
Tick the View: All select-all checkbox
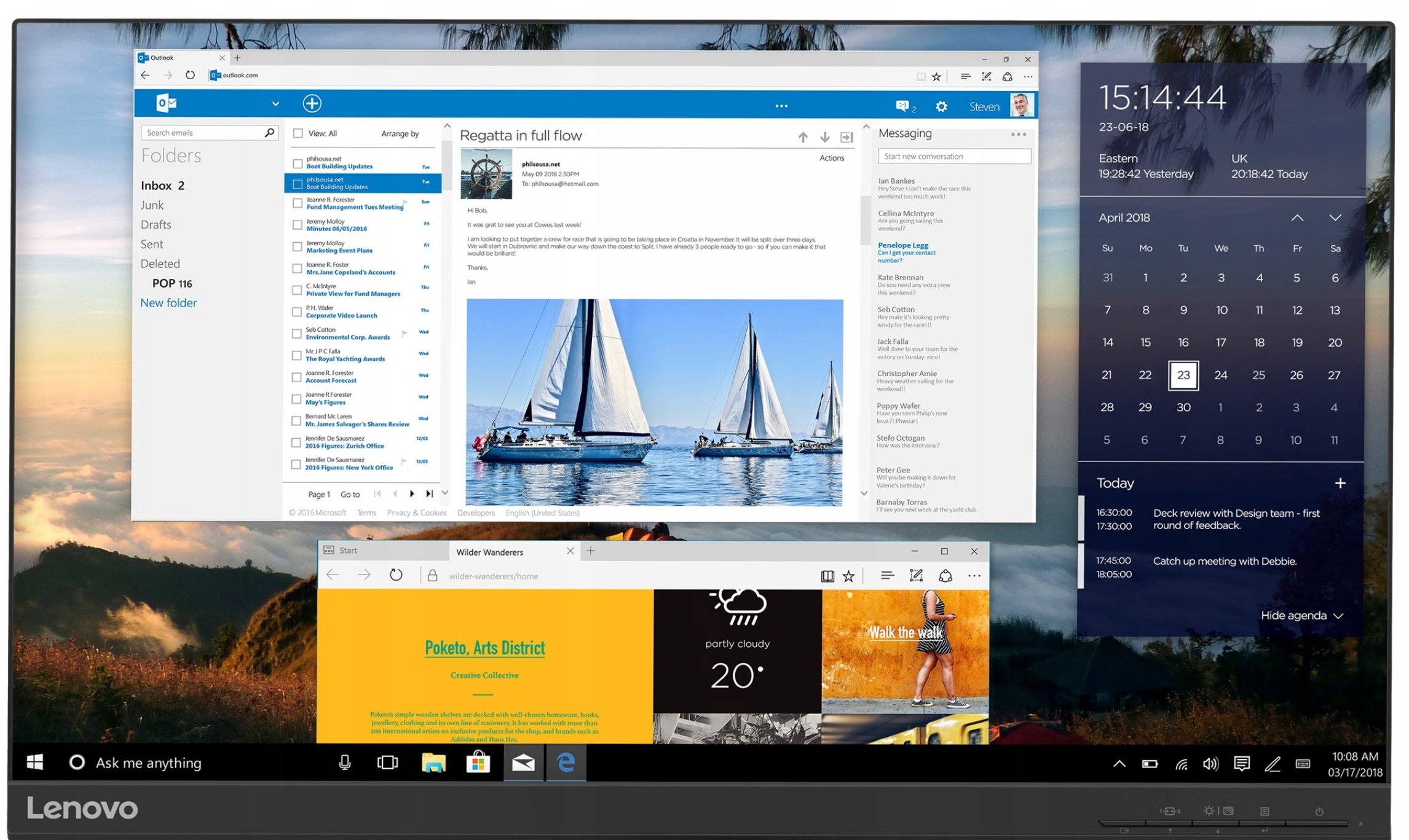298,133
